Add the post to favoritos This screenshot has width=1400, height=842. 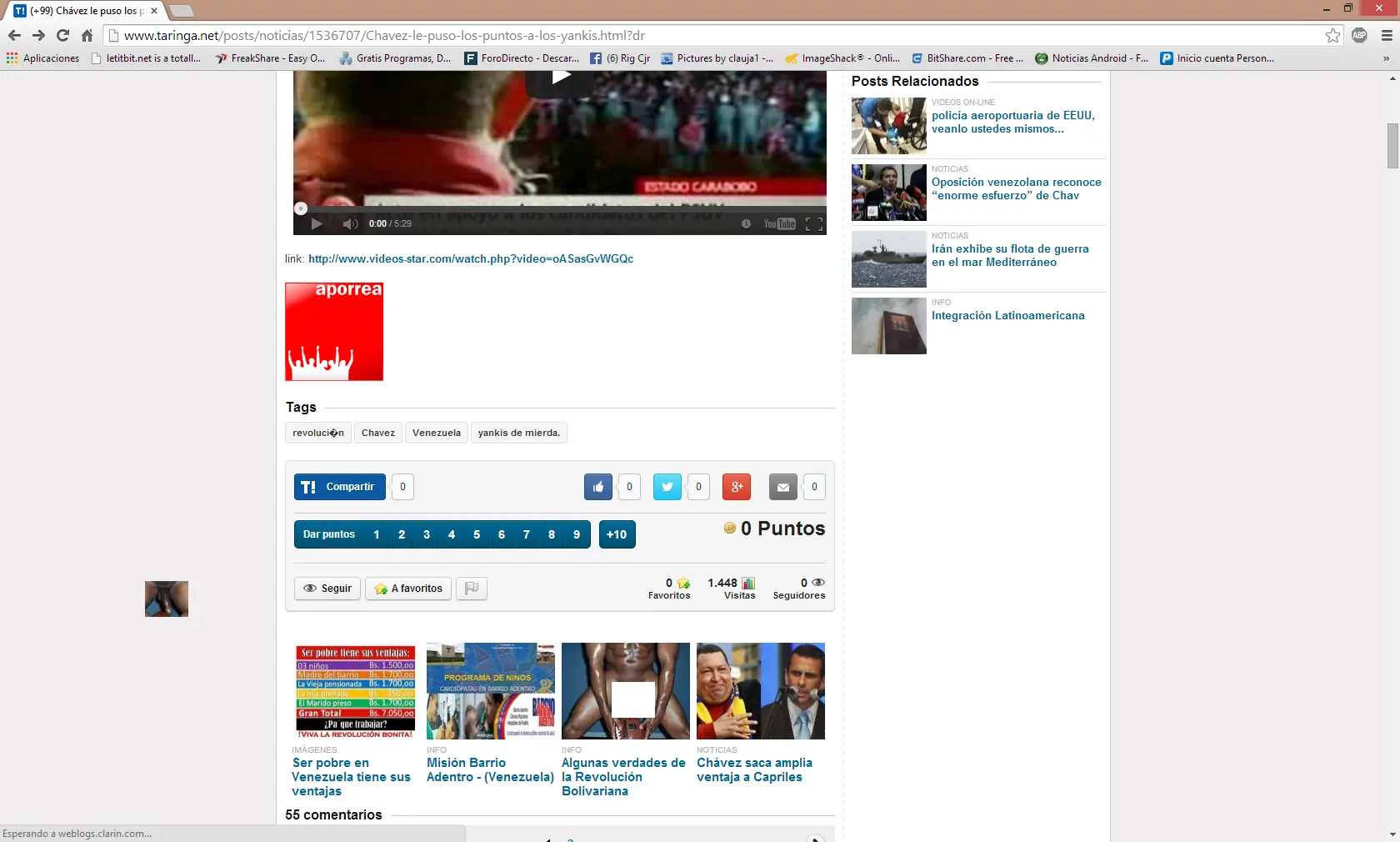click(x=408, y=589)
